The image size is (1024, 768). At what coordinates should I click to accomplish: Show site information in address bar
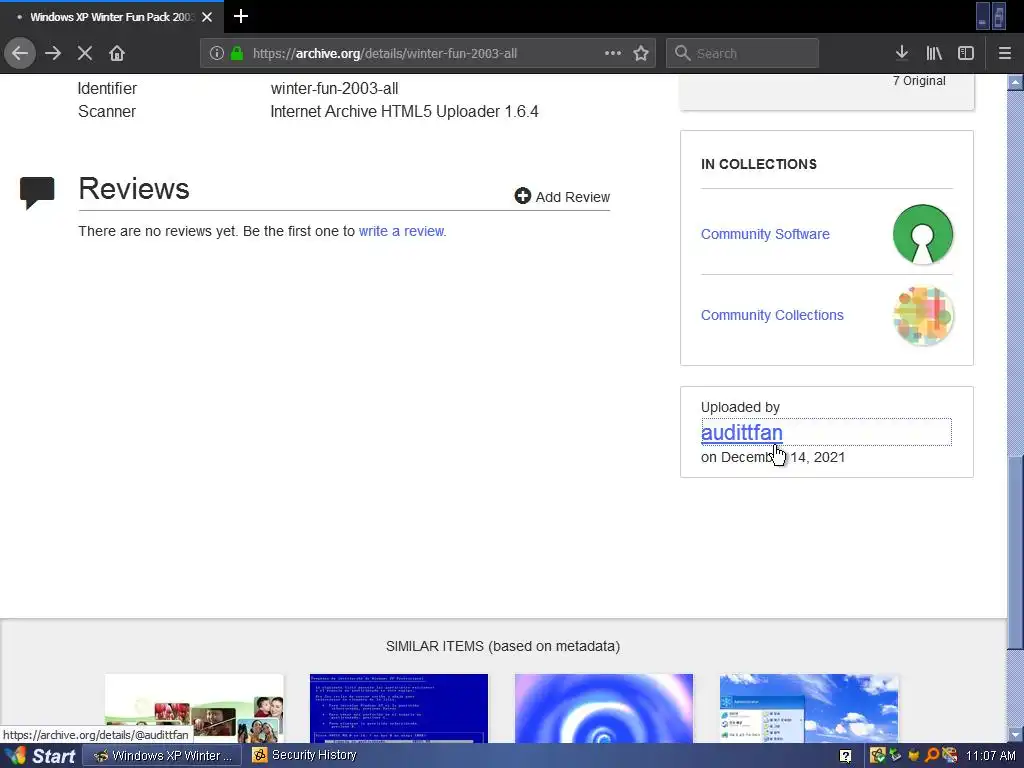click(x=217, y=53)
